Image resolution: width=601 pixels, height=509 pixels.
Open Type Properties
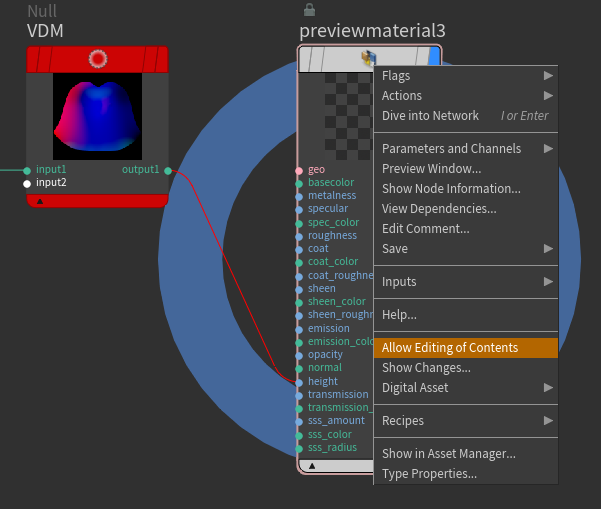click(466, 474)
